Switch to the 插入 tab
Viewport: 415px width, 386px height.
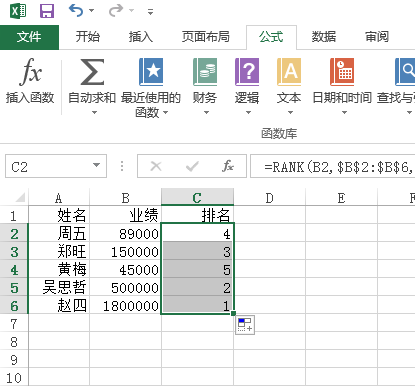pos(141,37)
